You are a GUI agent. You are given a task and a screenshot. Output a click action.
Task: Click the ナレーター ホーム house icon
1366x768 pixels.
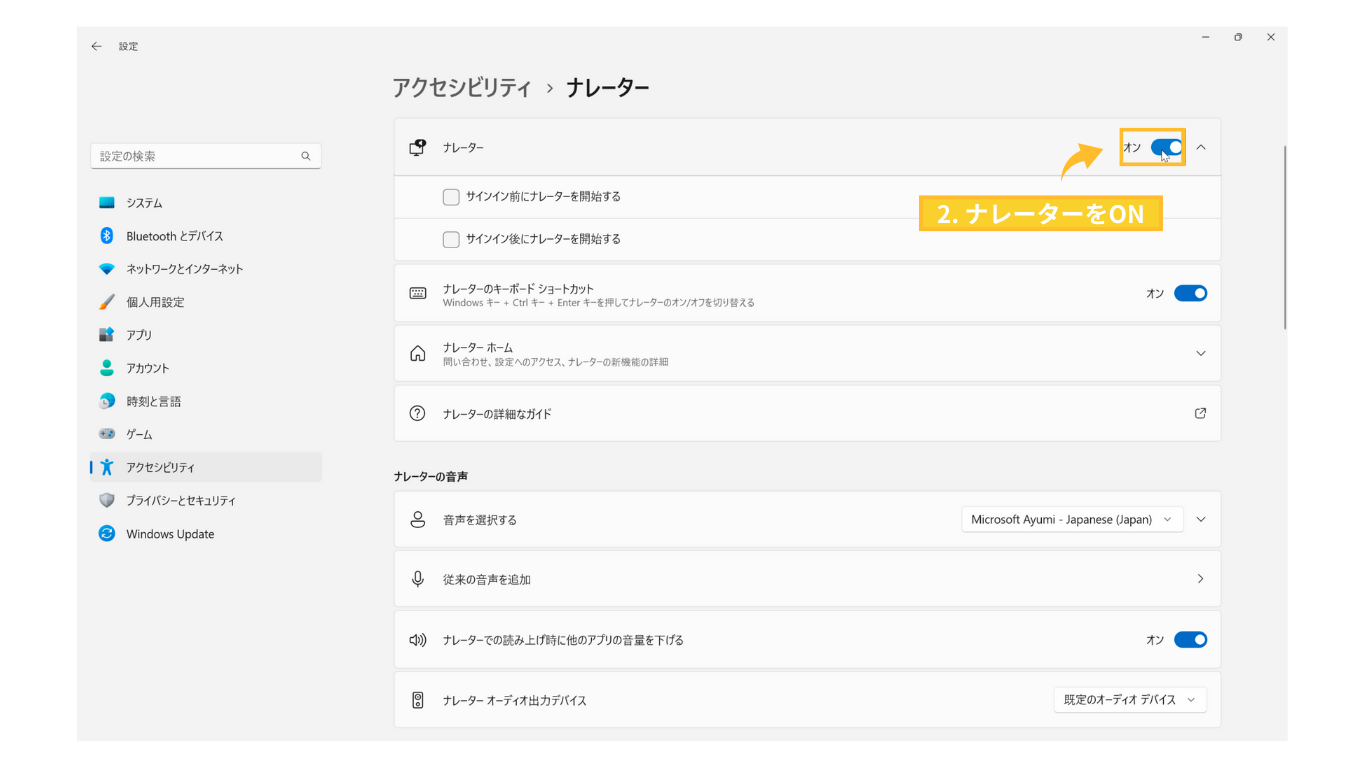(418, 354)
